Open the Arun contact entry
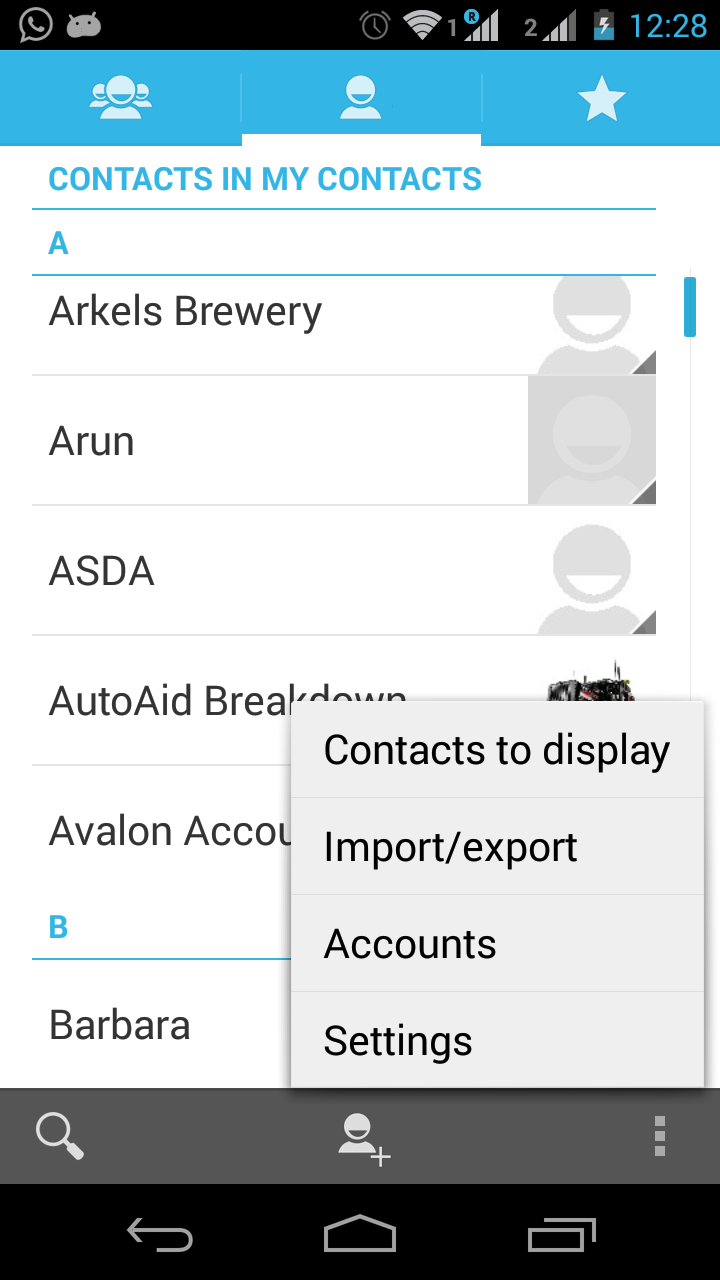This screenshot has width=720, height=1280. tap(92, 441)
